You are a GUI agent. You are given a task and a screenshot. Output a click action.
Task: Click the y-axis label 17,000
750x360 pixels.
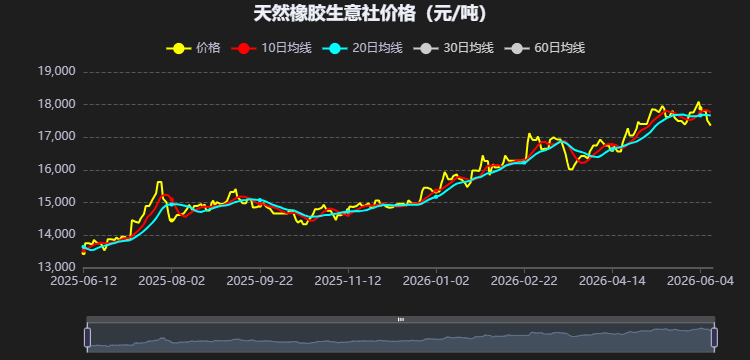[x=56, y=137]
